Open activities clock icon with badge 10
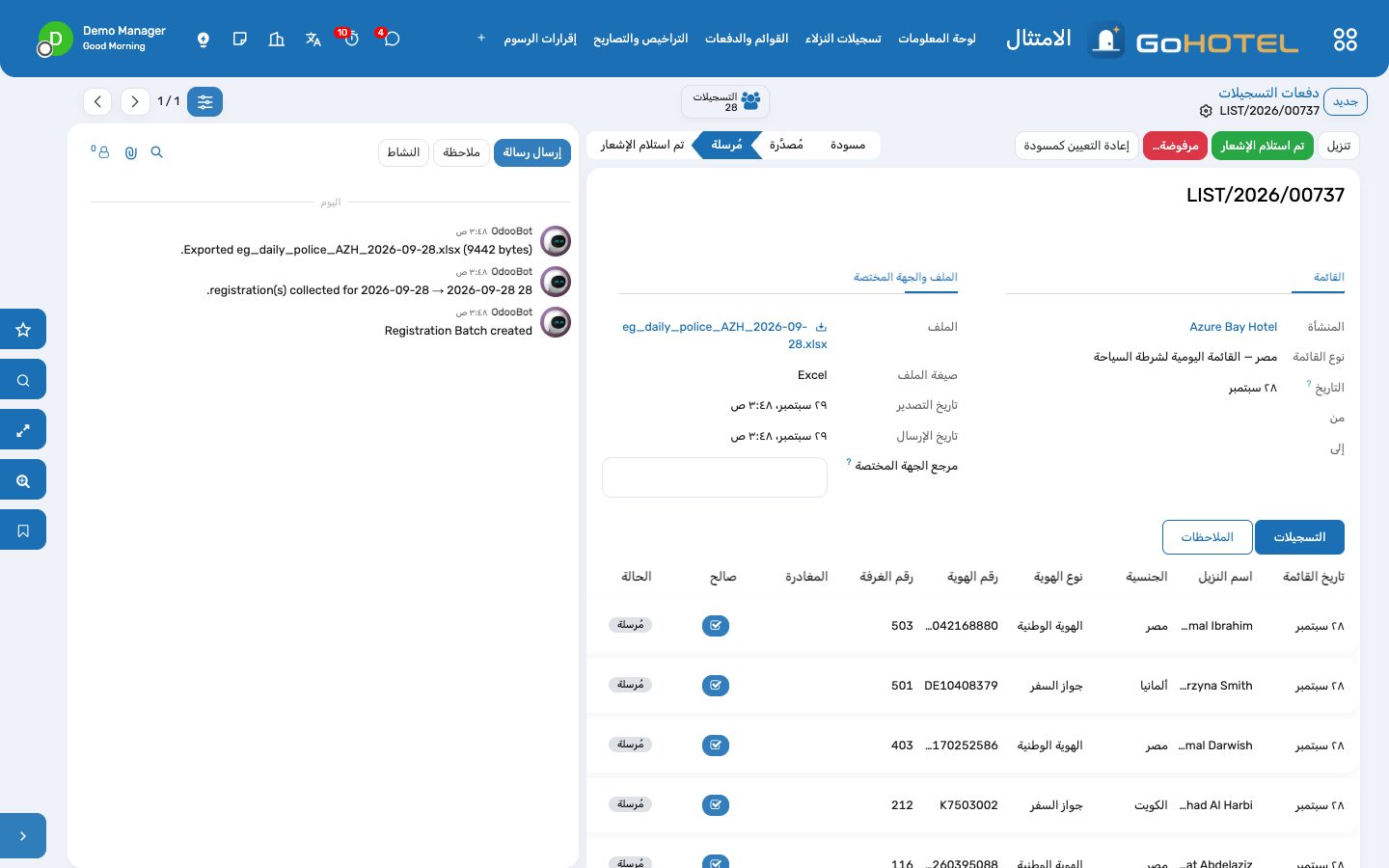The width and height of the screenshot is (1389, 868). pyautogui.click(x=349, y=38)
